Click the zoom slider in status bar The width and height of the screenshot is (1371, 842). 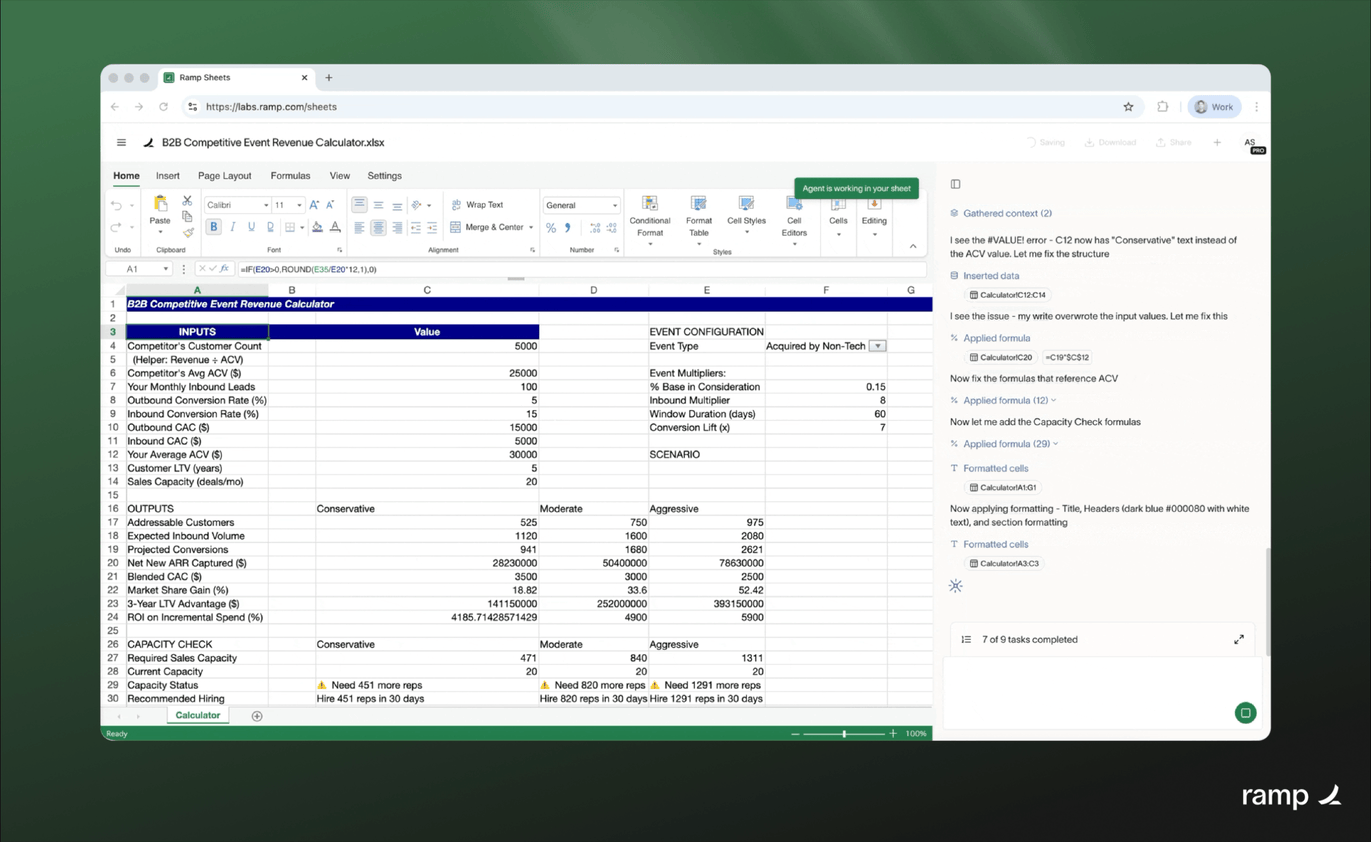tap(844, 734)
